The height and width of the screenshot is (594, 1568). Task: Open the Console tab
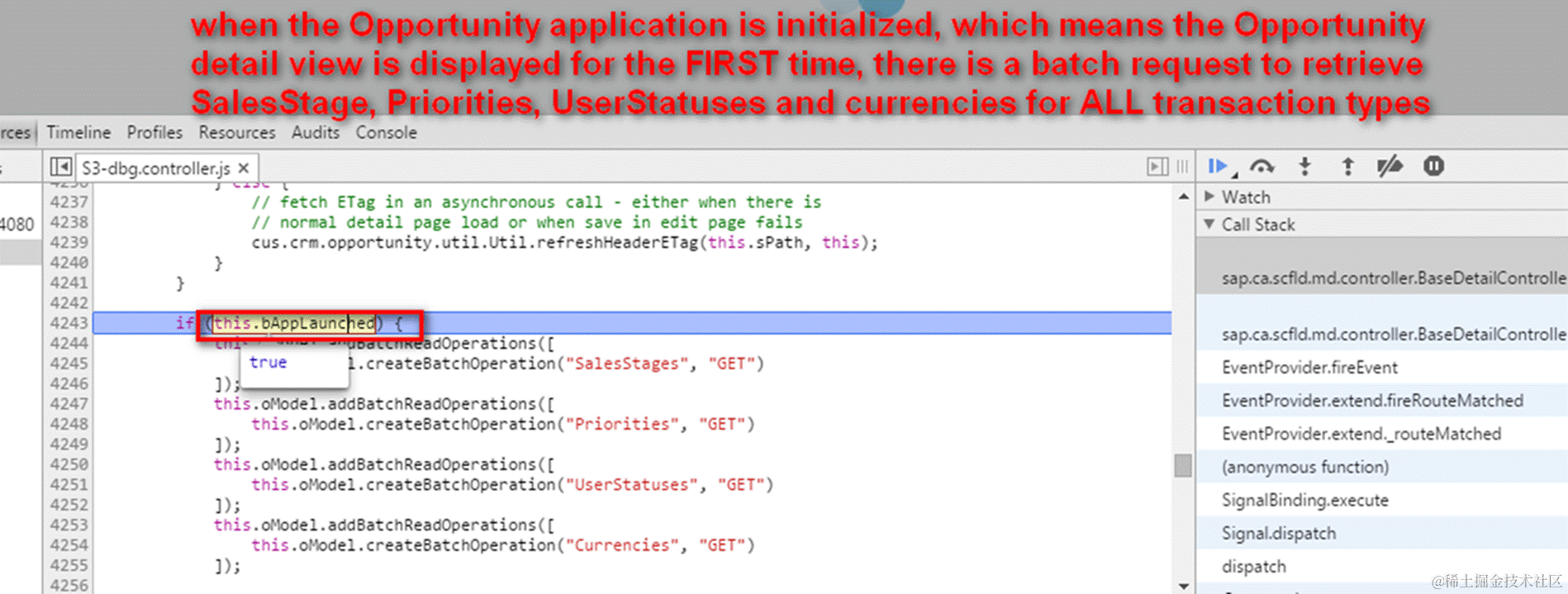coord(386,132)
